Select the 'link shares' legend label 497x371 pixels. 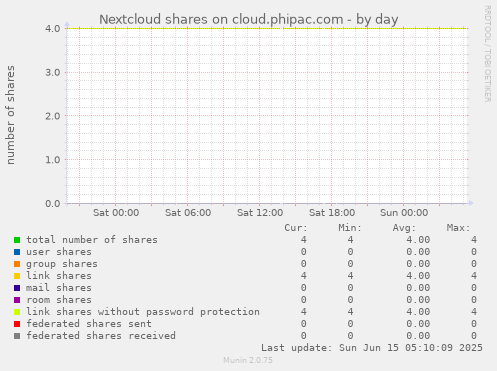click(x=59, y=276)
